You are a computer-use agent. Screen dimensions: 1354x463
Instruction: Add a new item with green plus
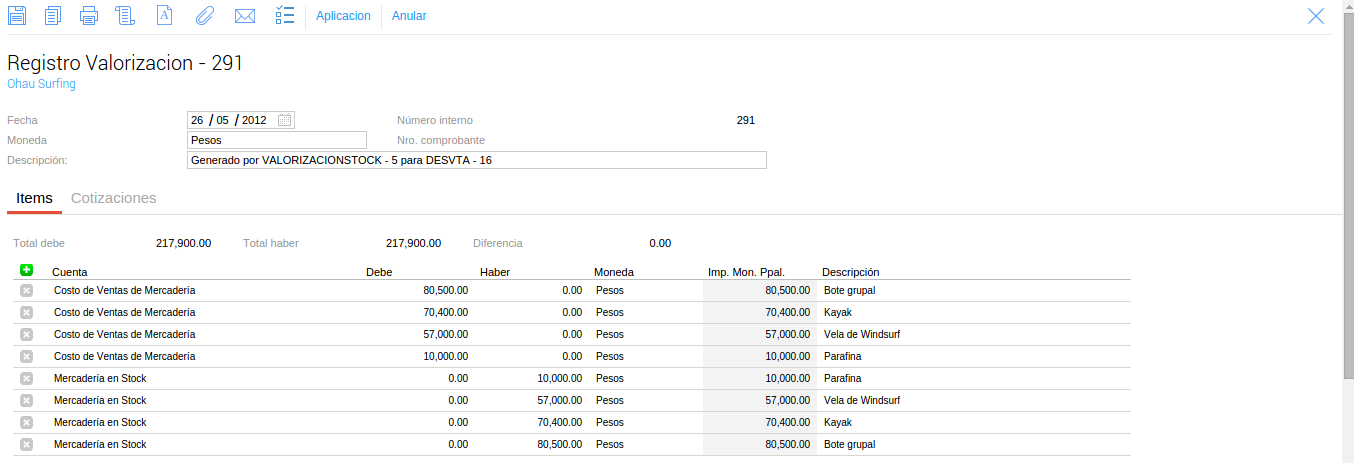[26, 270]
